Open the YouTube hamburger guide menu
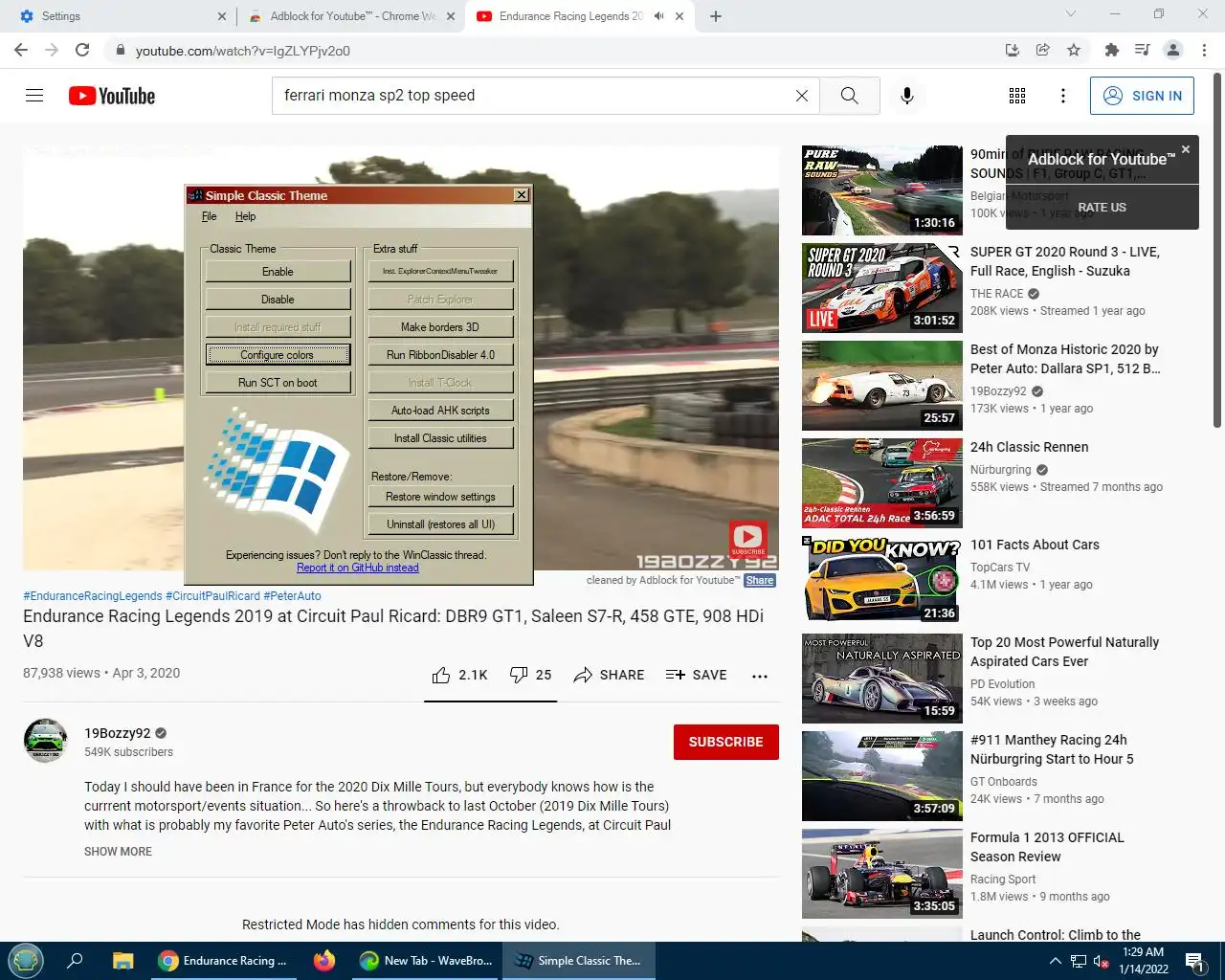The width and height of the screenshot is (1225, 980). [34, 96]
